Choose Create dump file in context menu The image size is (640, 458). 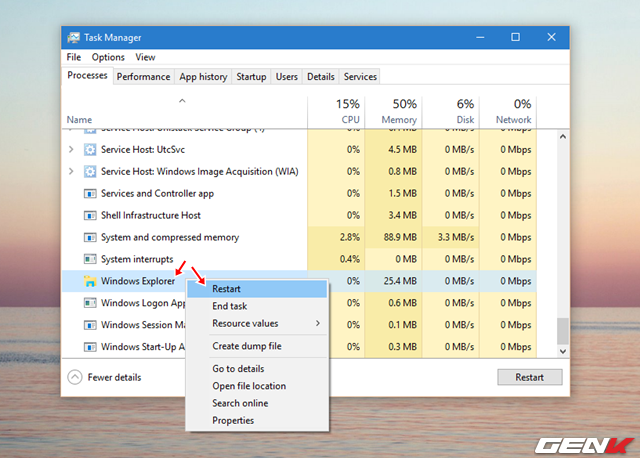[x=257, y=346]
